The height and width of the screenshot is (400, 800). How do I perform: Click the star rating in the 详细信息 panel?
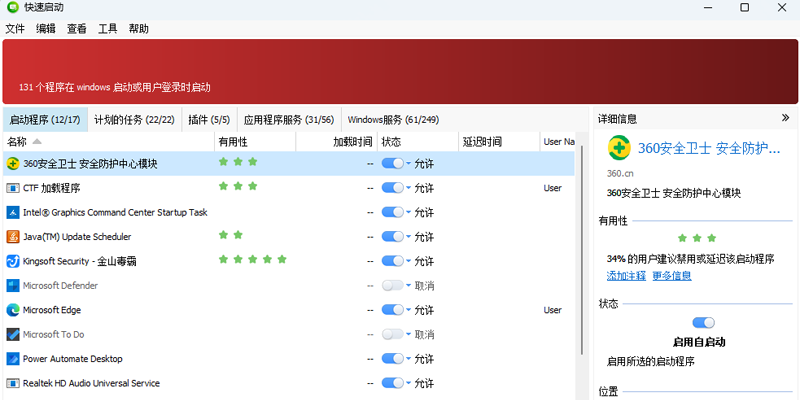tap(697, 238)
